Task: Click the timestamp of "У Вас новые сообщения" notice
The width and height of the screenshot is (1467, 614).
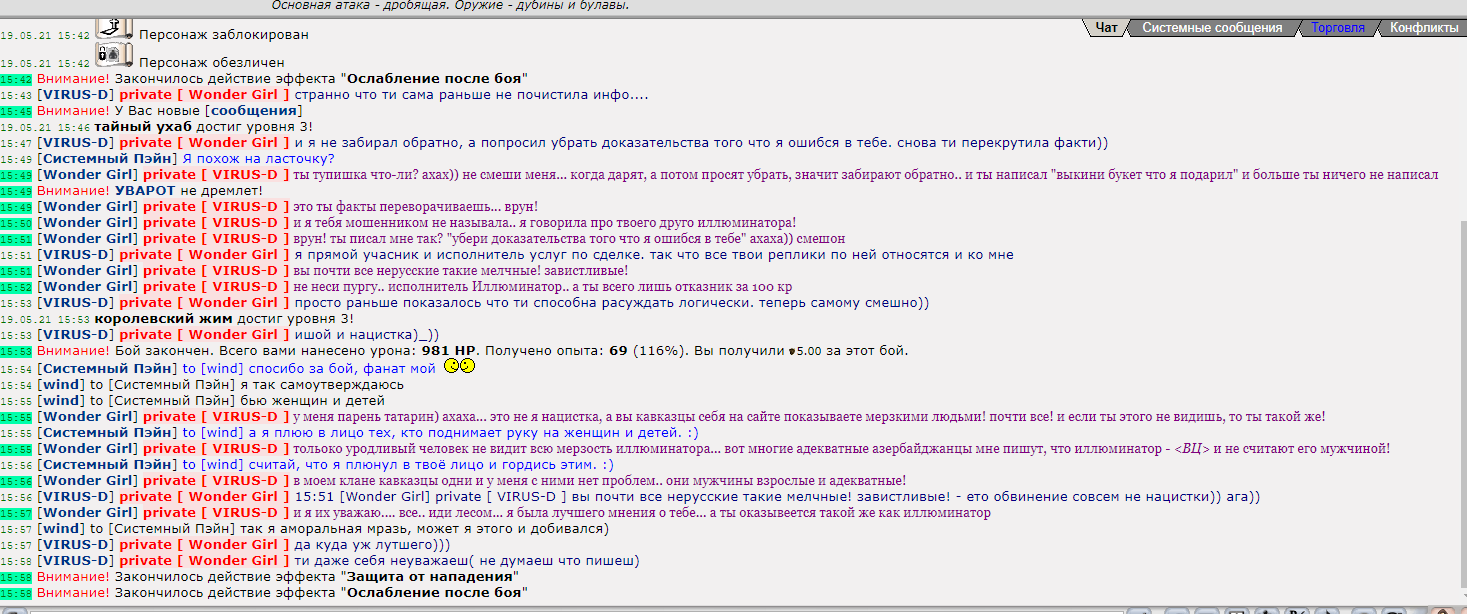Action: point(16,112)
